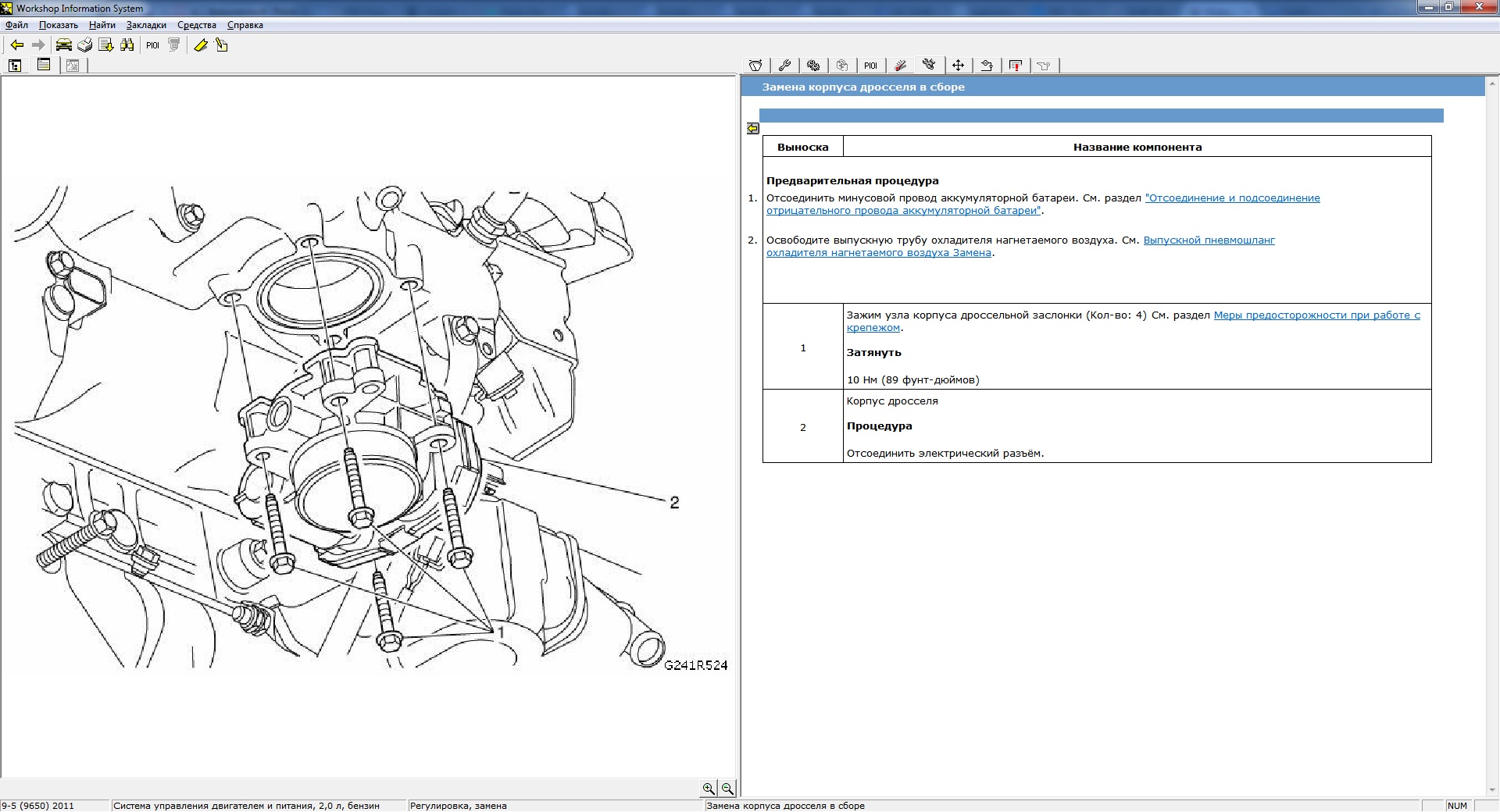Click the yellow bookmark icon in toolbar
The image size is (1500, 812).
pos(201,45)
